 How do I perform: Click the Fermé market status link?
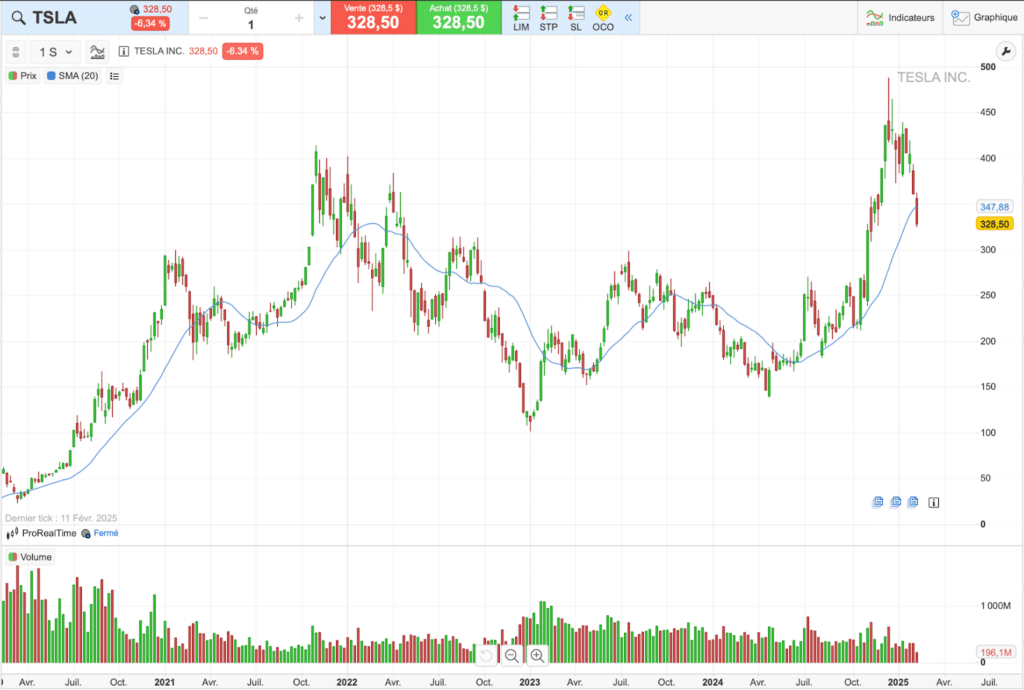click(x=106, y=533)
